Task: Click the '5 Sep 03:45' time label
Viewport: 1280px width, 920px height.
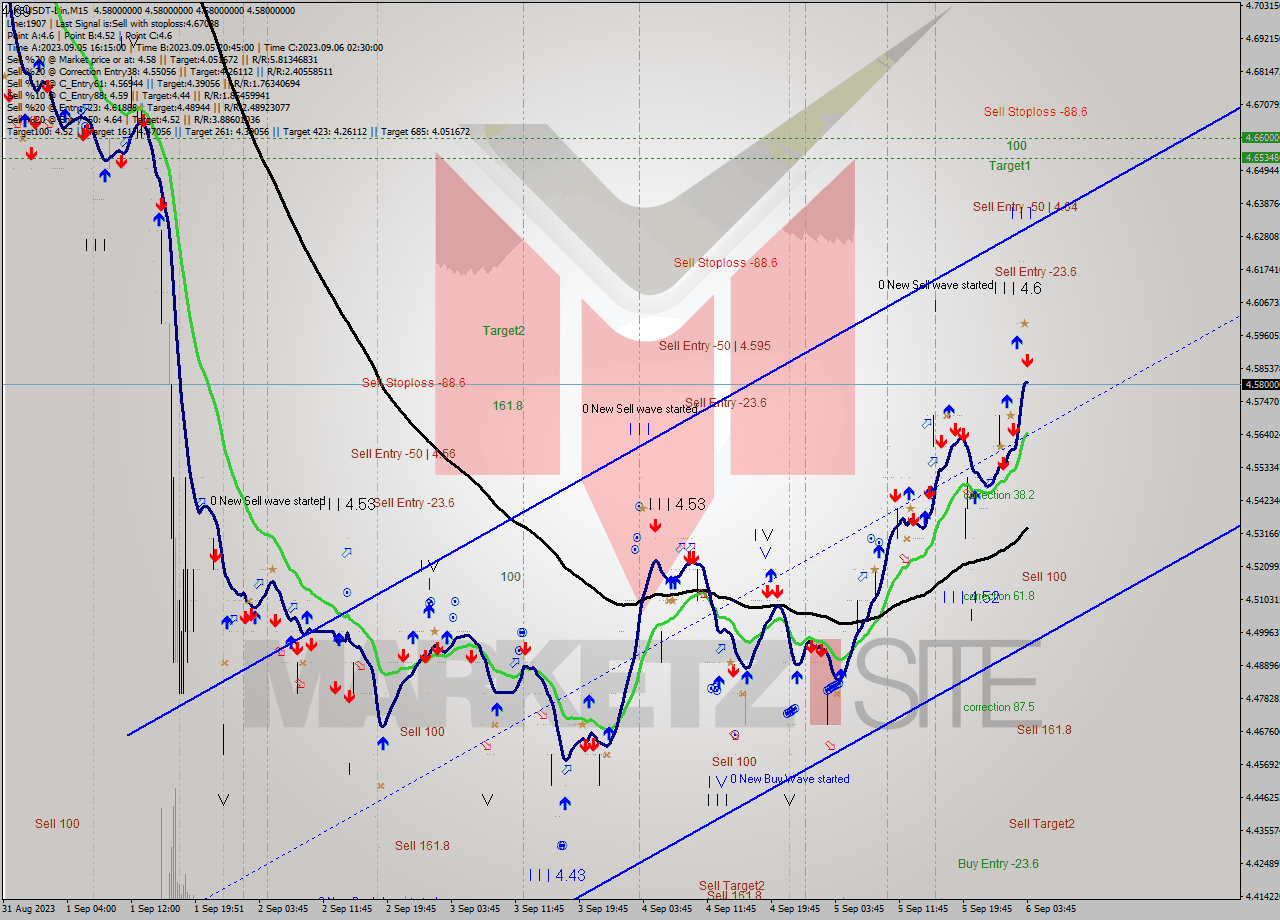Action: point(858,909)
